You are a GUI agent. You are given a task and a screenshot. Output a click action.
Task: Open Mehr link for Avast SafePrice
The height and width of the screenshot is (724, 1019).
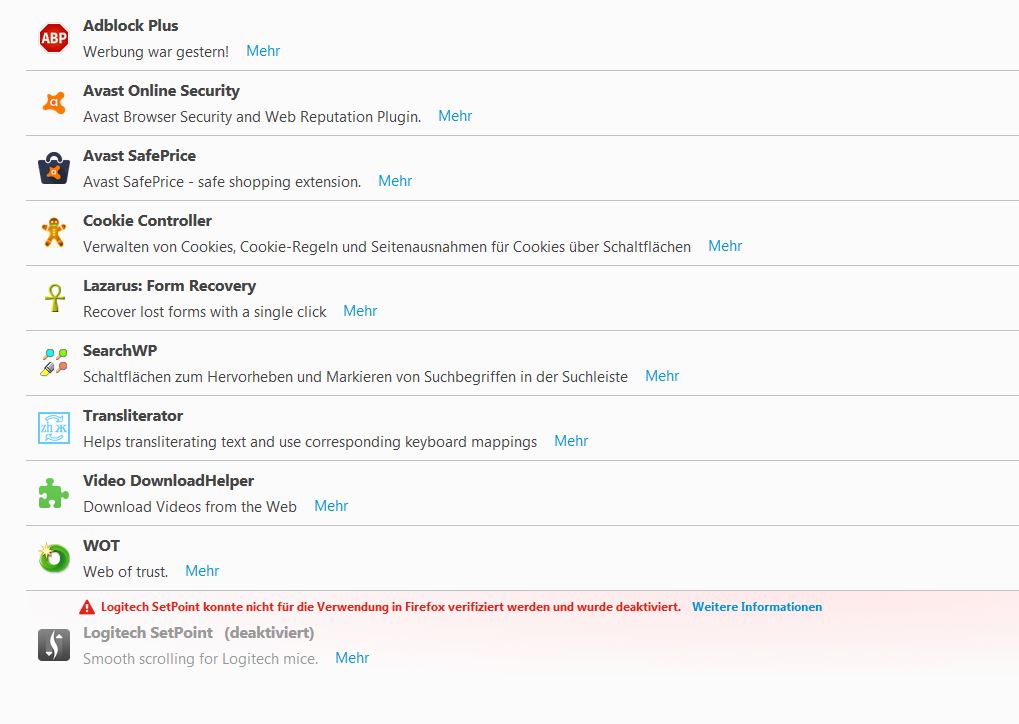pyautogui.click(x=395, y=181)
